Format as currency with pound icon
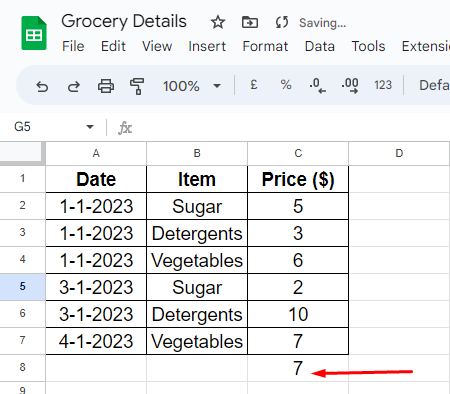450x394 pixels. [x=254, y=85]
